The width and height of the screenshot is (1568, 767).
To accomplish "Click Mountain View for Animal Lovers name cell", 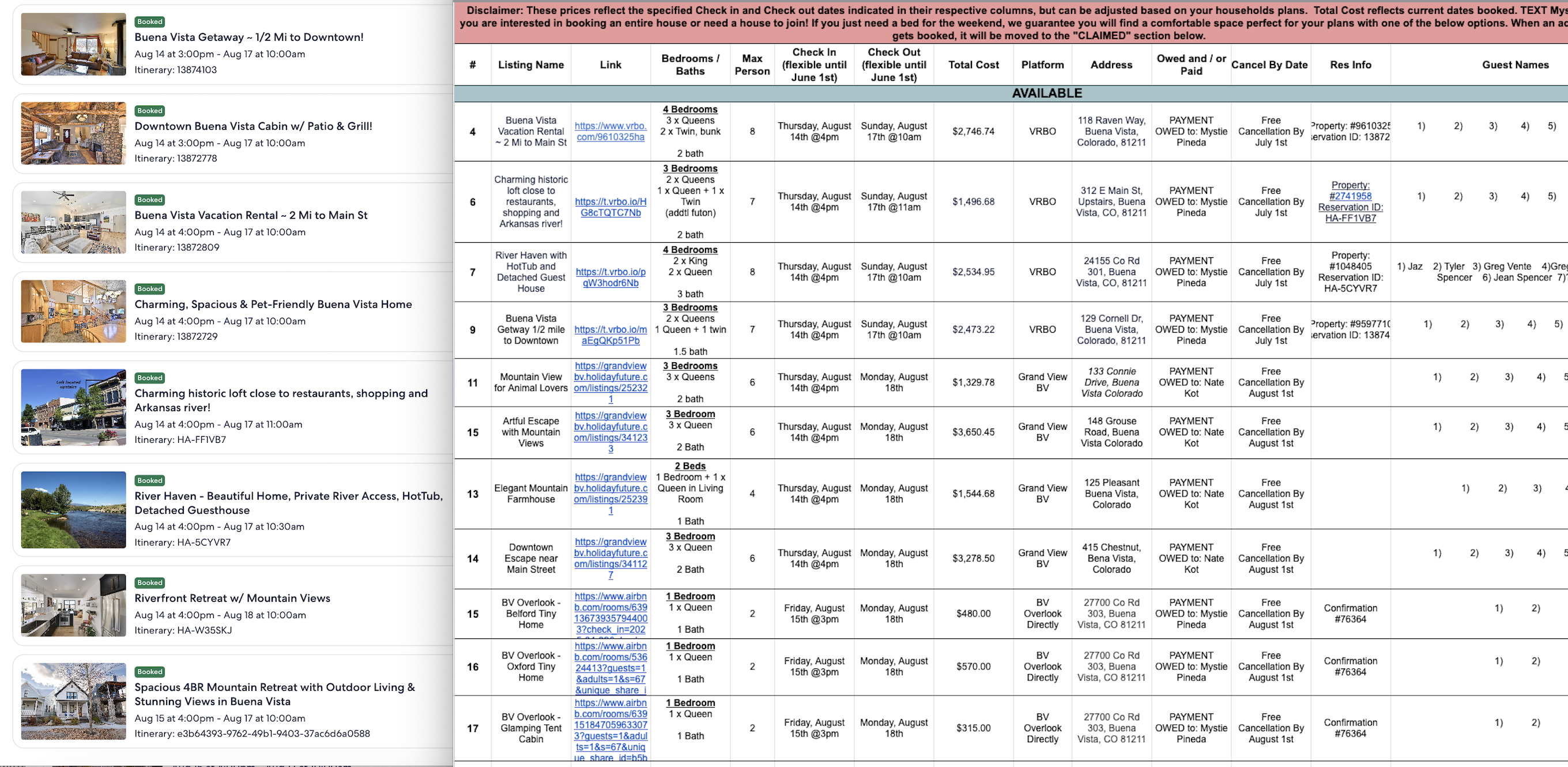I will [x=531, y=382].
